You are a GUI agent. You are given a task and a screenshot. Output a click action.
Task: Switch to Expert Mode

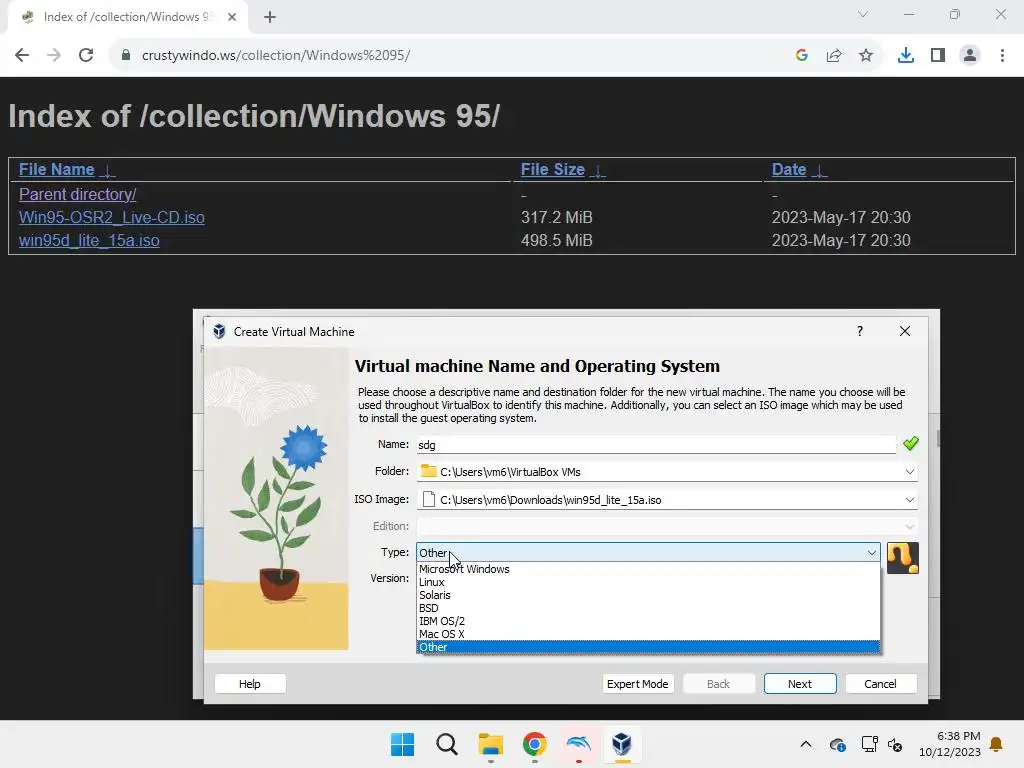pos(637,684)
